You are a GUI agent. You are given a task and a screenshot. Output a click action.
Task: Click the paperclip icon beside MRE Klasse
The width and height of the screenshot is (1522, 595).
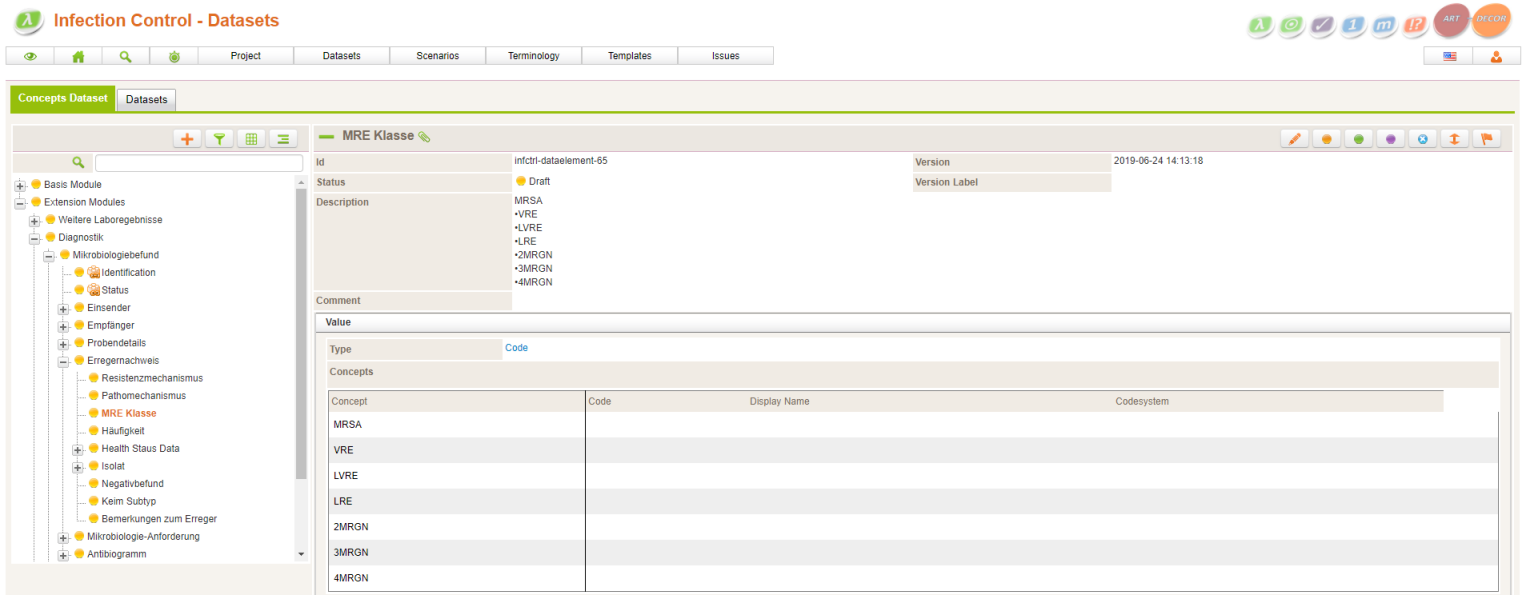[x=424, y=137]
